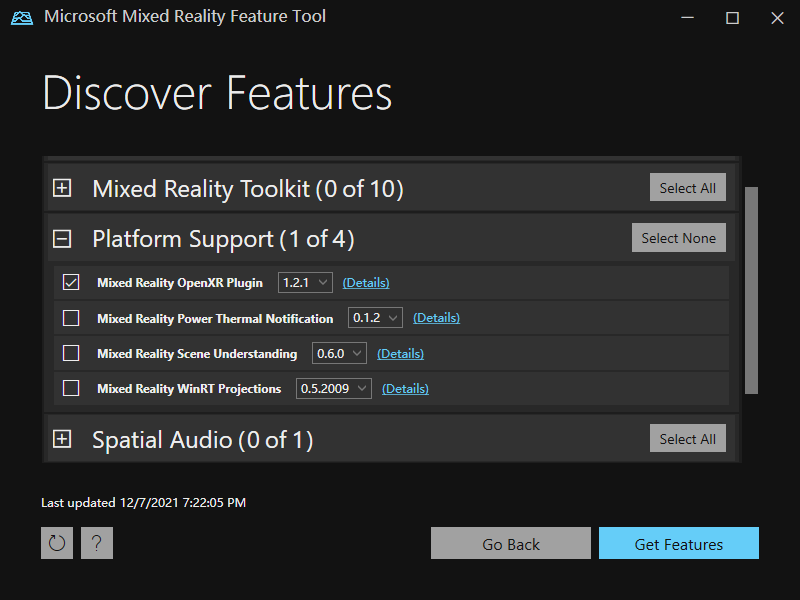The width and height of the screenshot is (800, 600).
Task: Uncheck Mixed Reality OpenXR Plugin
Action: (71, 282)
